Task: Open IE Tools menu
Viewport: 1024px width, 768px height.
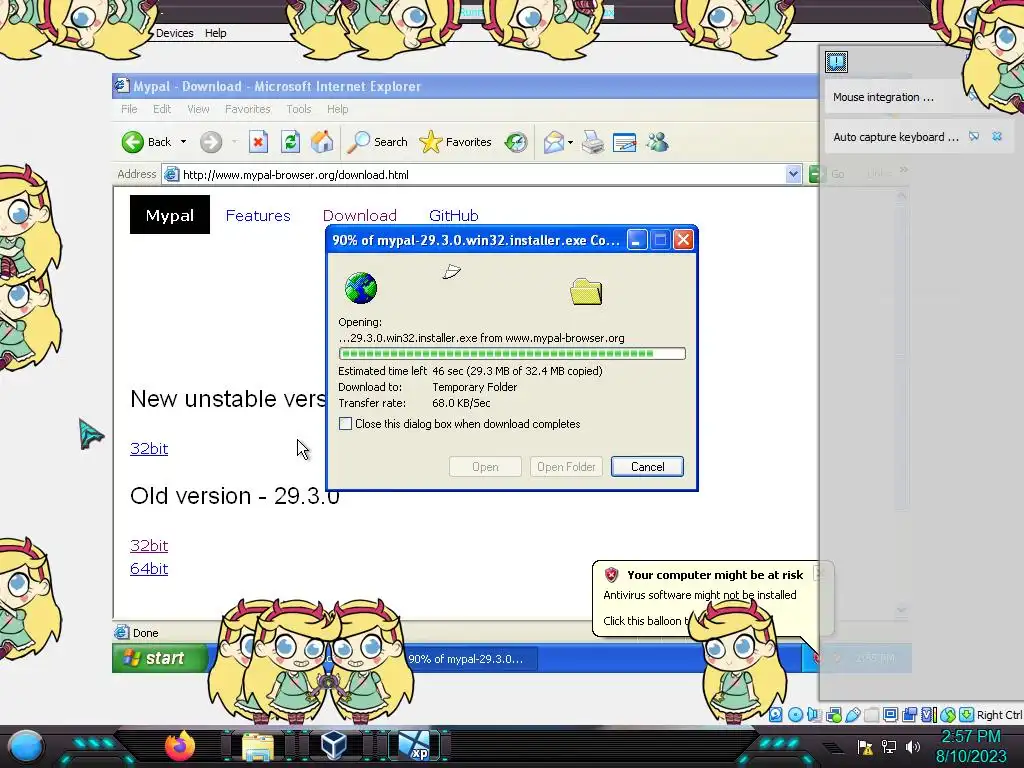Action: click(298, 109)
